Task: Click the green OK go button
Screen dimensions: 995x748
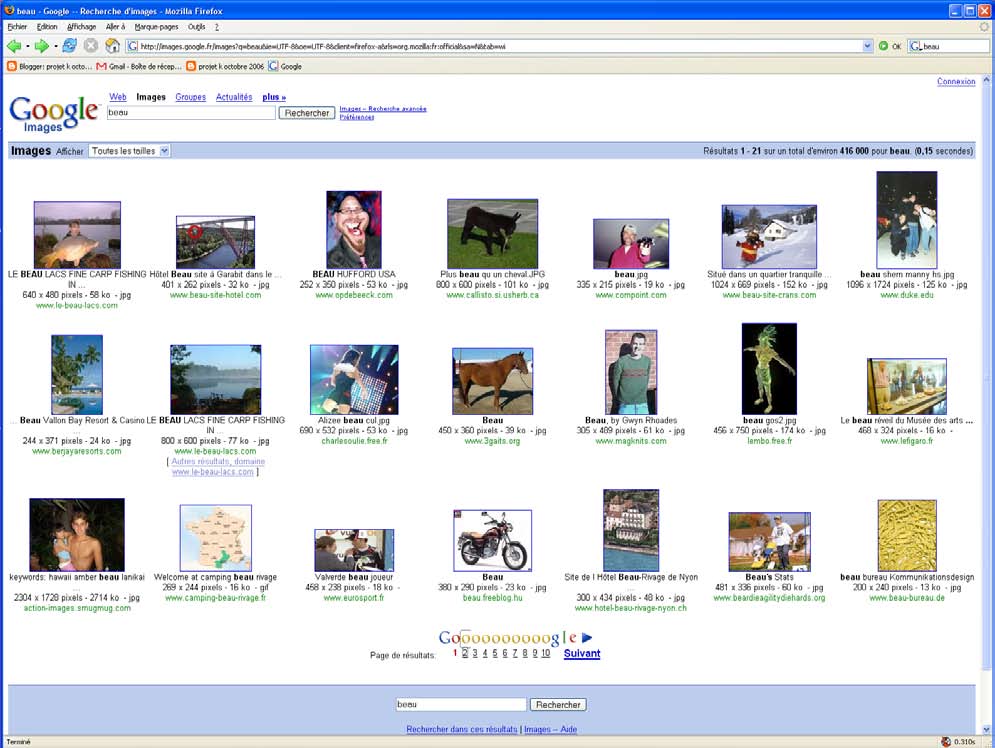Action: [890, 46]
